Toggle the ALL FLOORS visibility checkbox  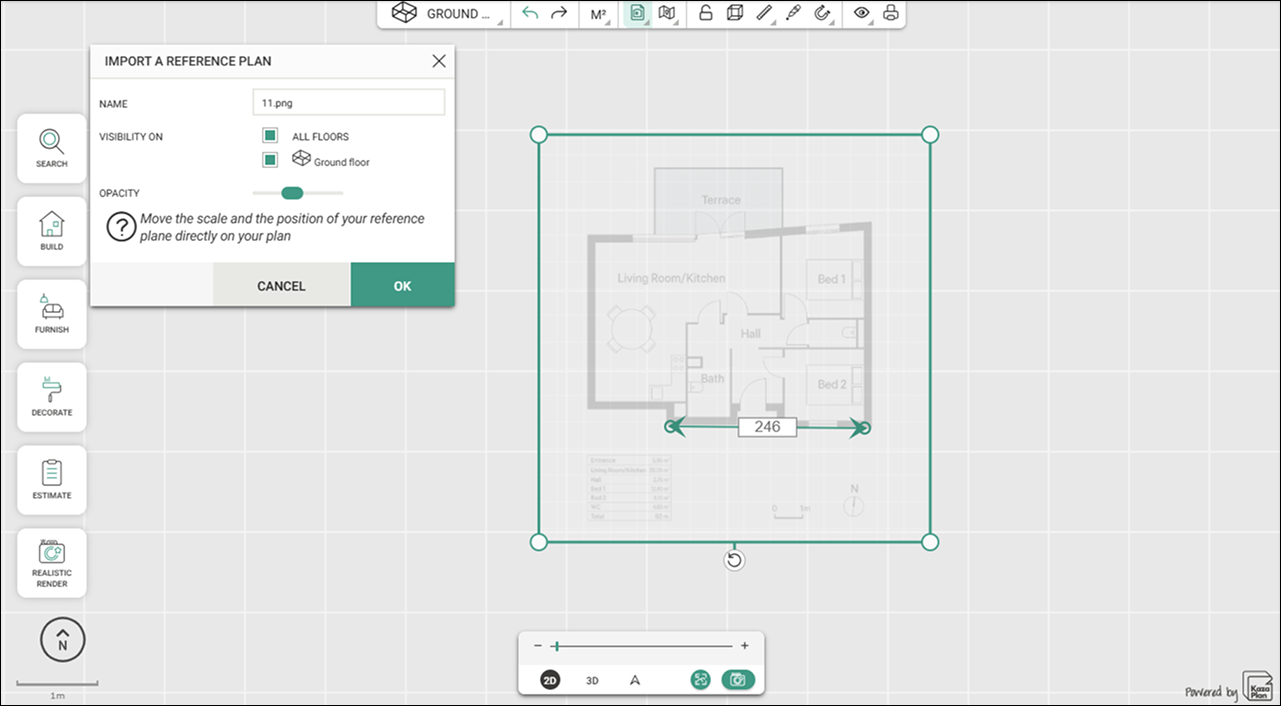[270, 136]
